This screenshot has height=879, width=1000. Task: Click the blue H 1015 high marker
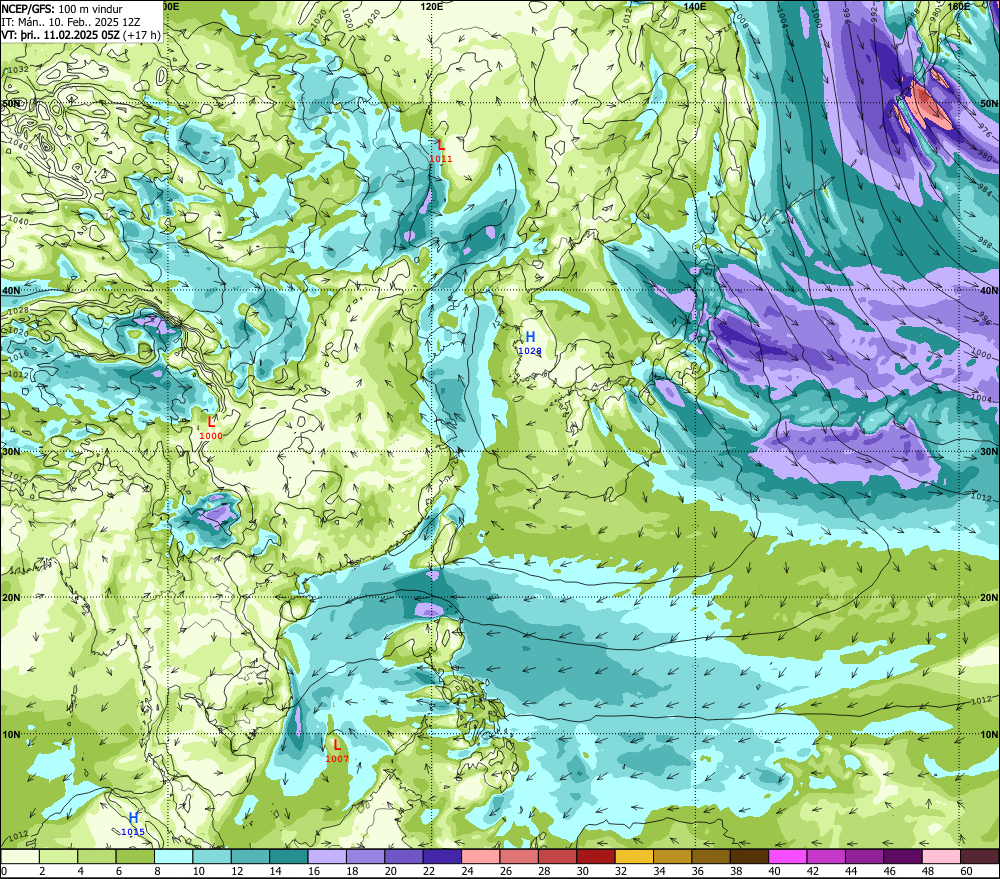[x=133, y=824]
